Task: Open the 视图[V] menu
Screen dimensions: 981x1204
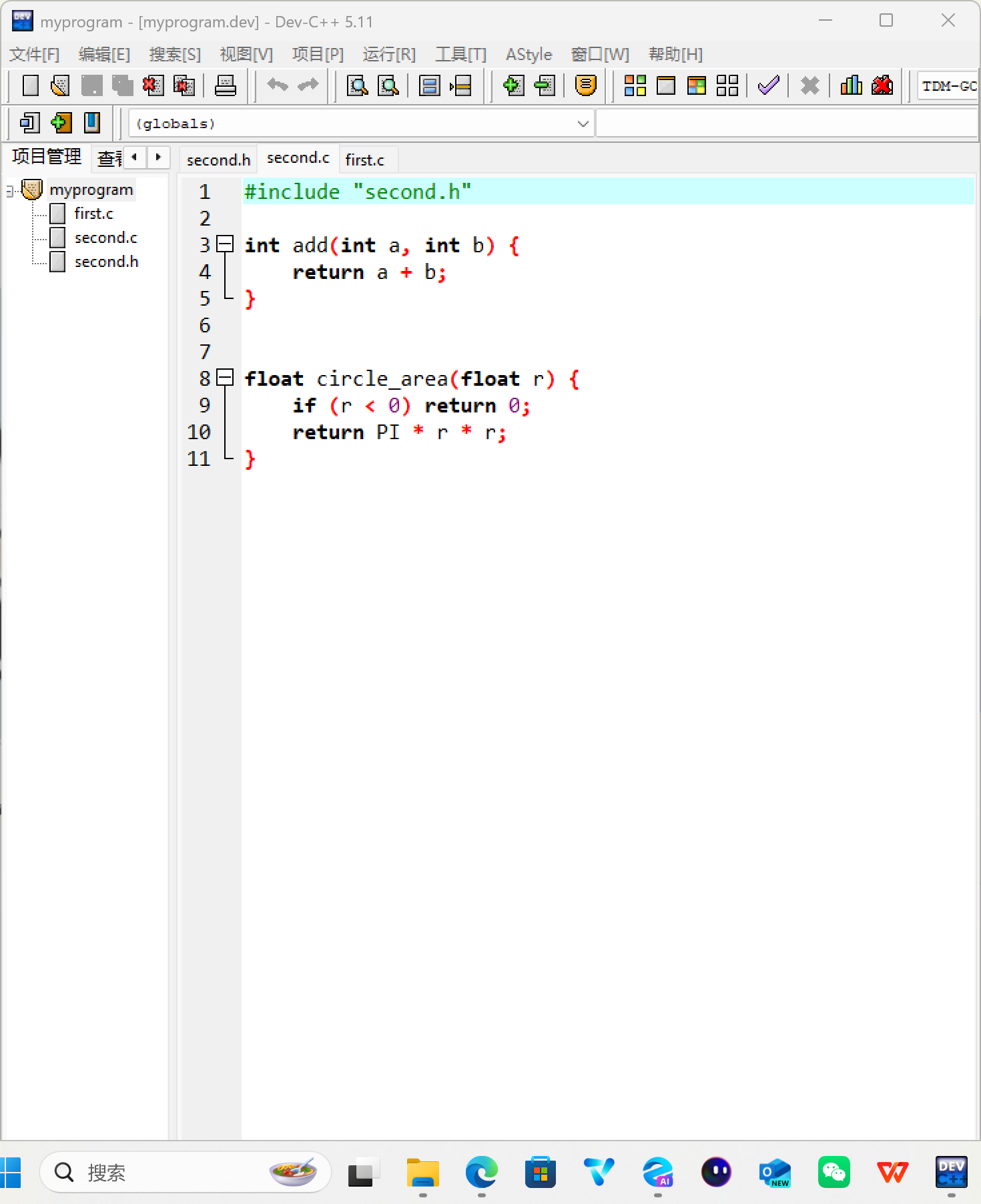Action: [x=246, y=54]
